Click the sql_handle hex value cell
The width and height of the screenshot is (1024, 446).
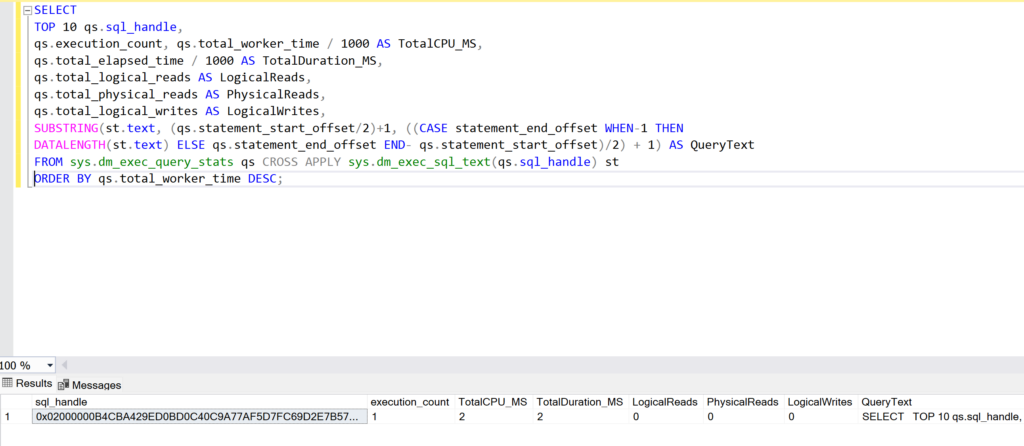pyautogui.click(x=198, y=417)
